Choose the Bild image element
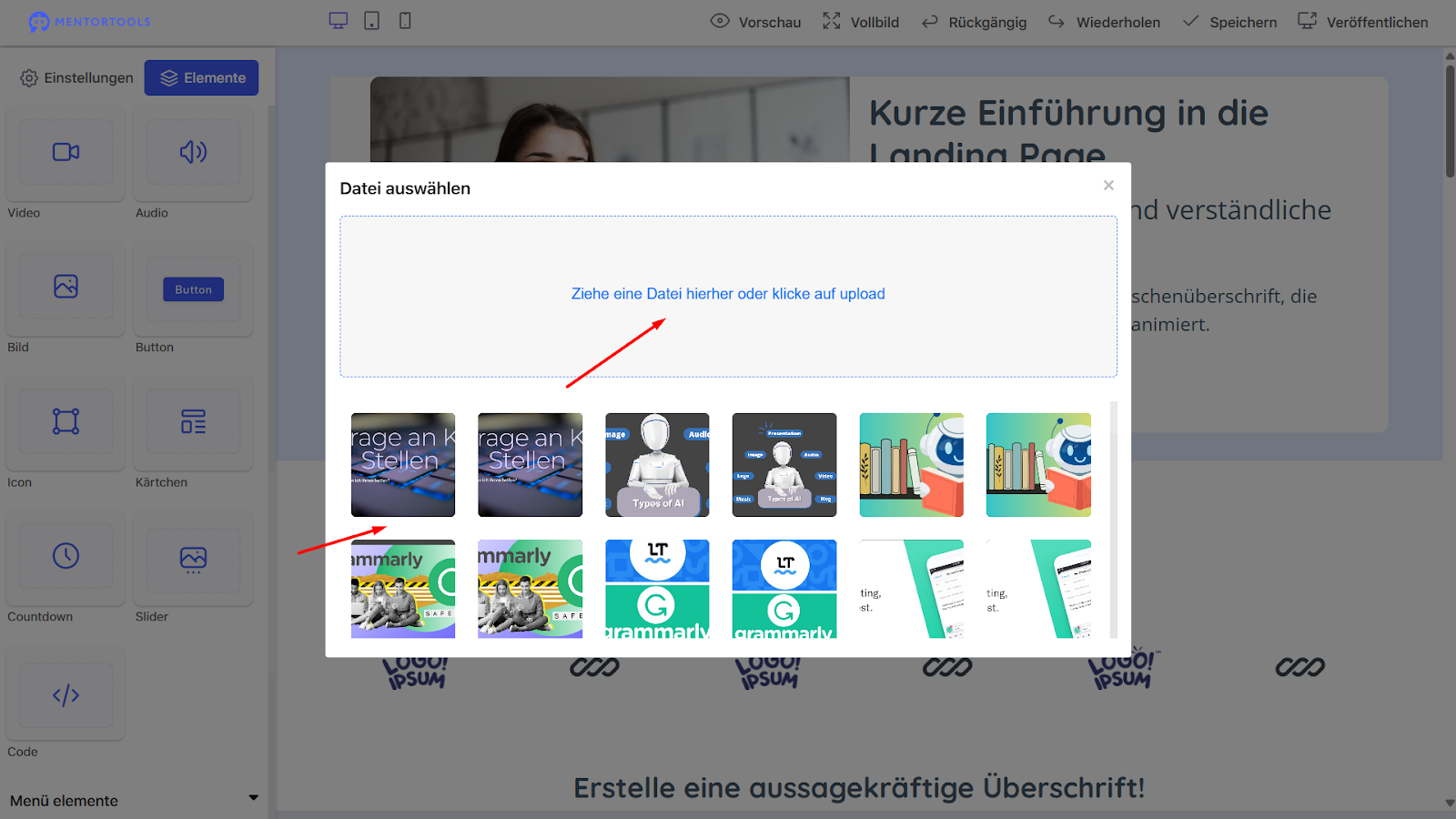The image size is (1456, 819). click(x=66, y=288)
